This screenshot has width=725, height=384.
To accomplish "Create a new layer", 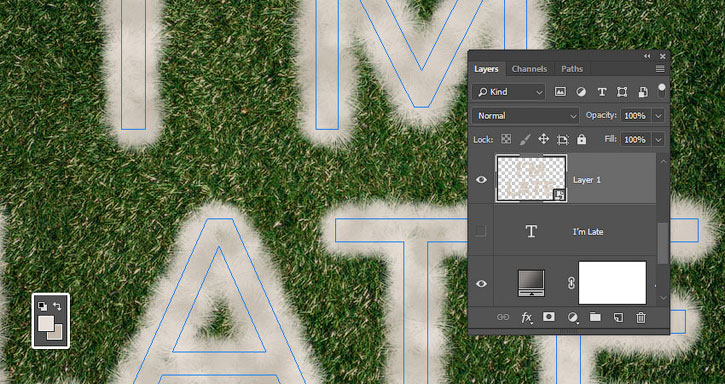I will point(618,317).
